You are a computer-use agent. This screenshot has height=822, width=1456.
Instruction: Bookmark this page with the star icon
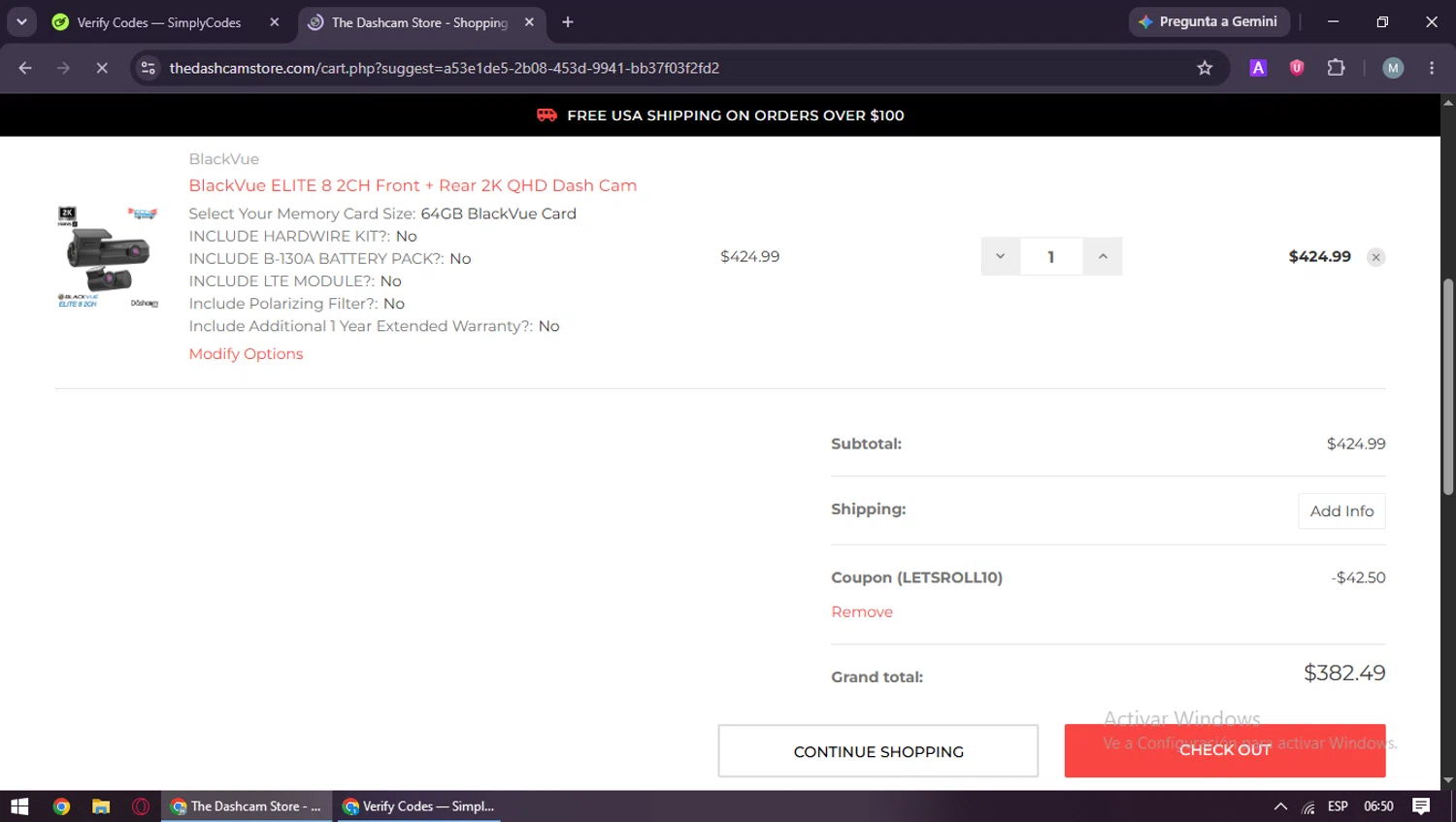pyautogui.click(x=1205, y=68)
